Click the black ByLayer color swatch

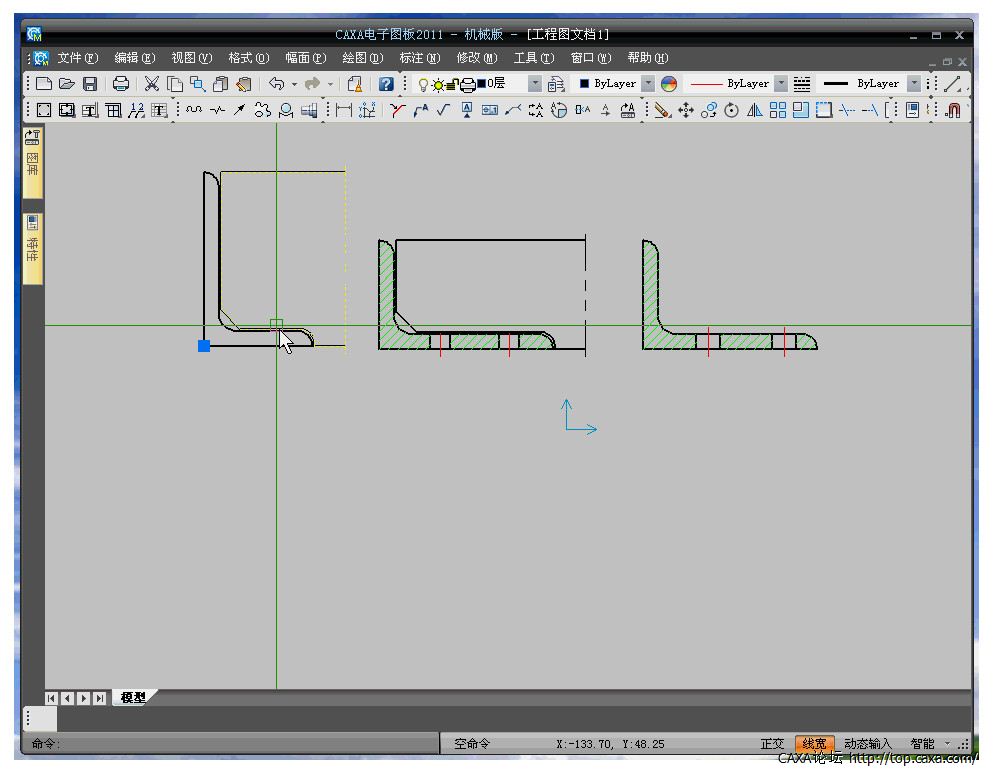click(x=585, y=84)
